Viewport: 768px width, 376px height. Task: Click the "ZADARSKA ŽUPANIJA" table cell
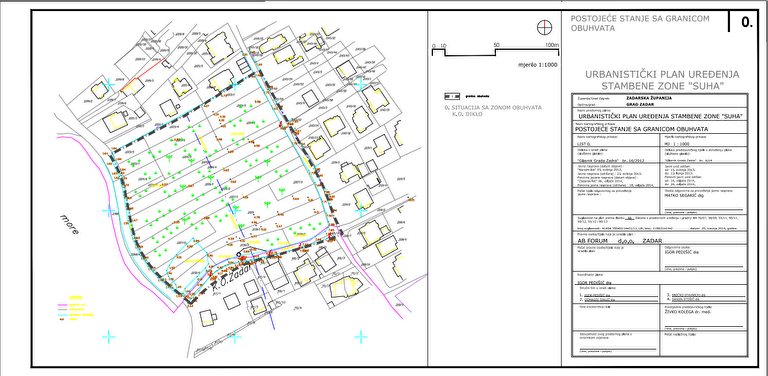[649, 98]
